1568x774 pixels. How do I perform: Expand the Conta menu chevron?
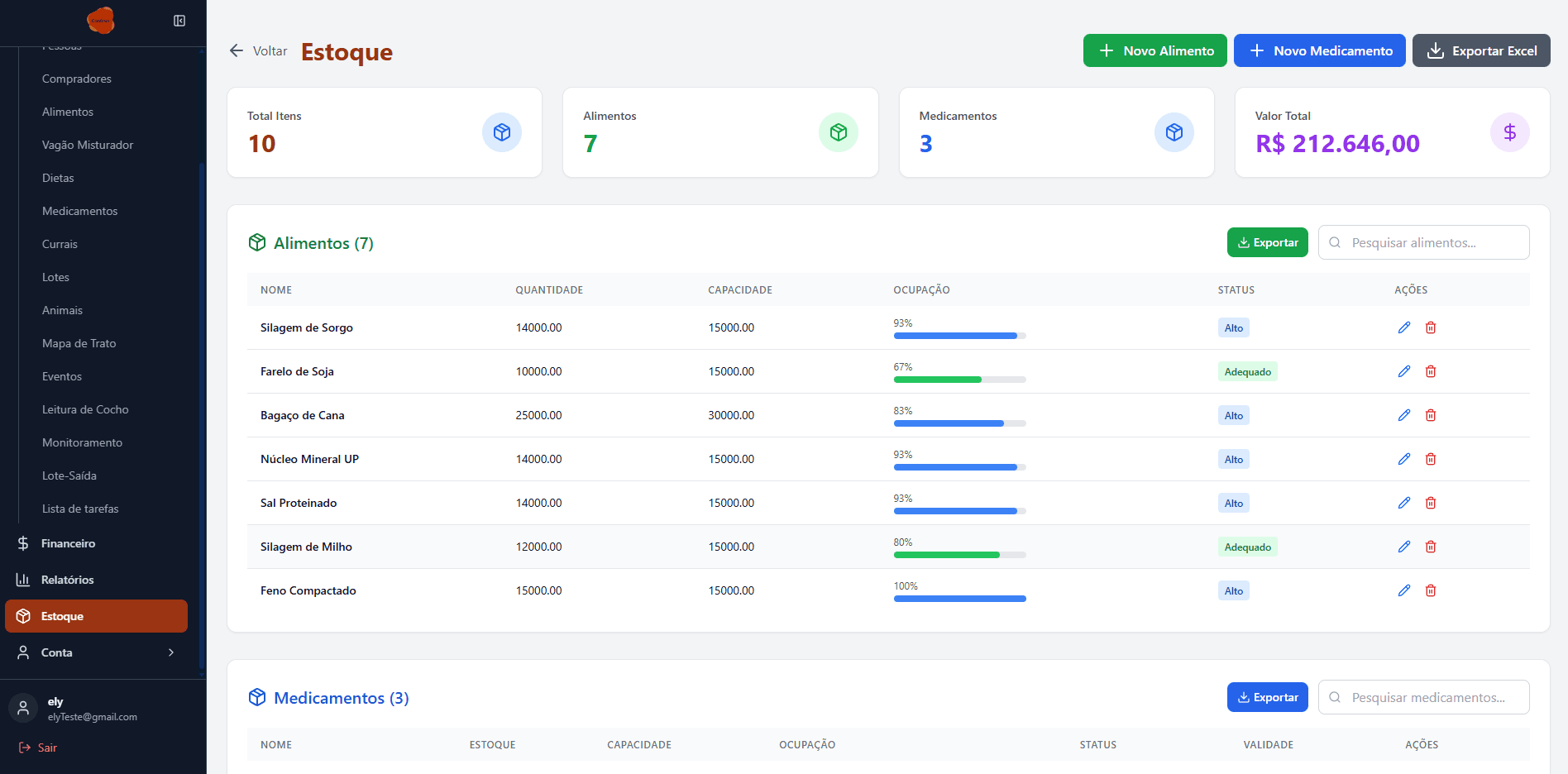tap(171, 652)
